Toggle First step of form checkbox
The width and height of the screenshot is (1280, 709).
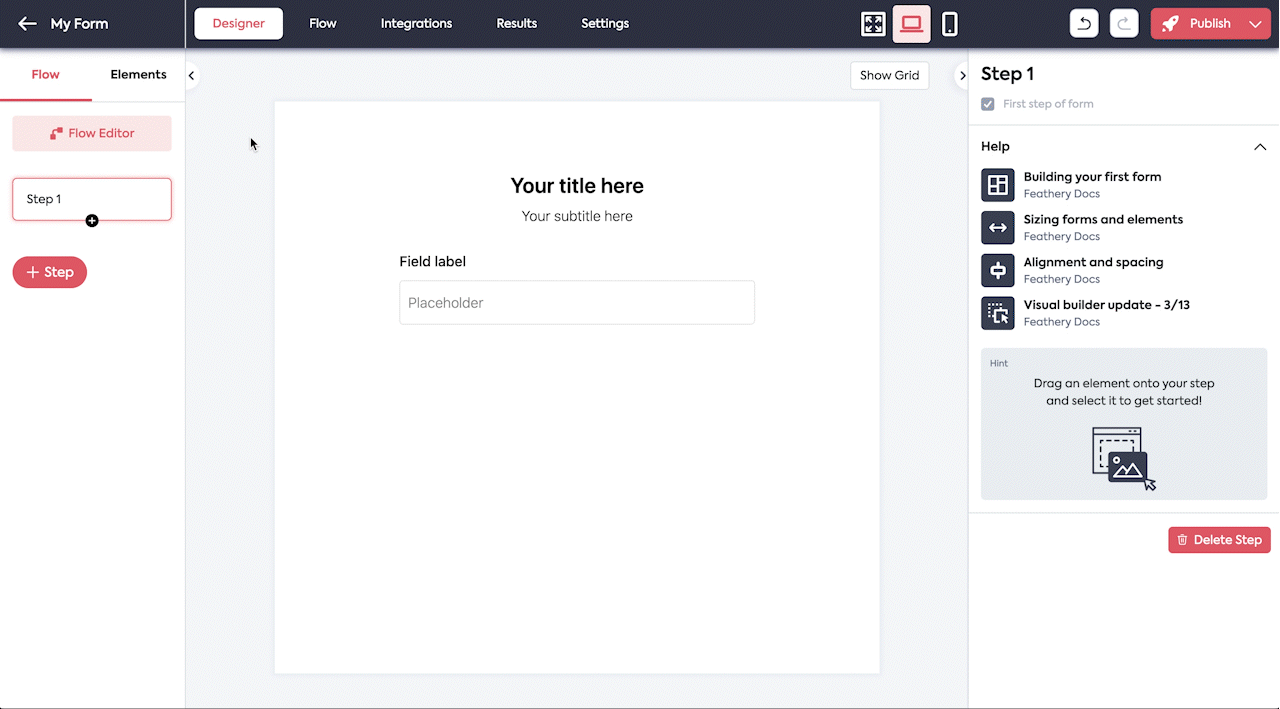click(x=988, y=104)
